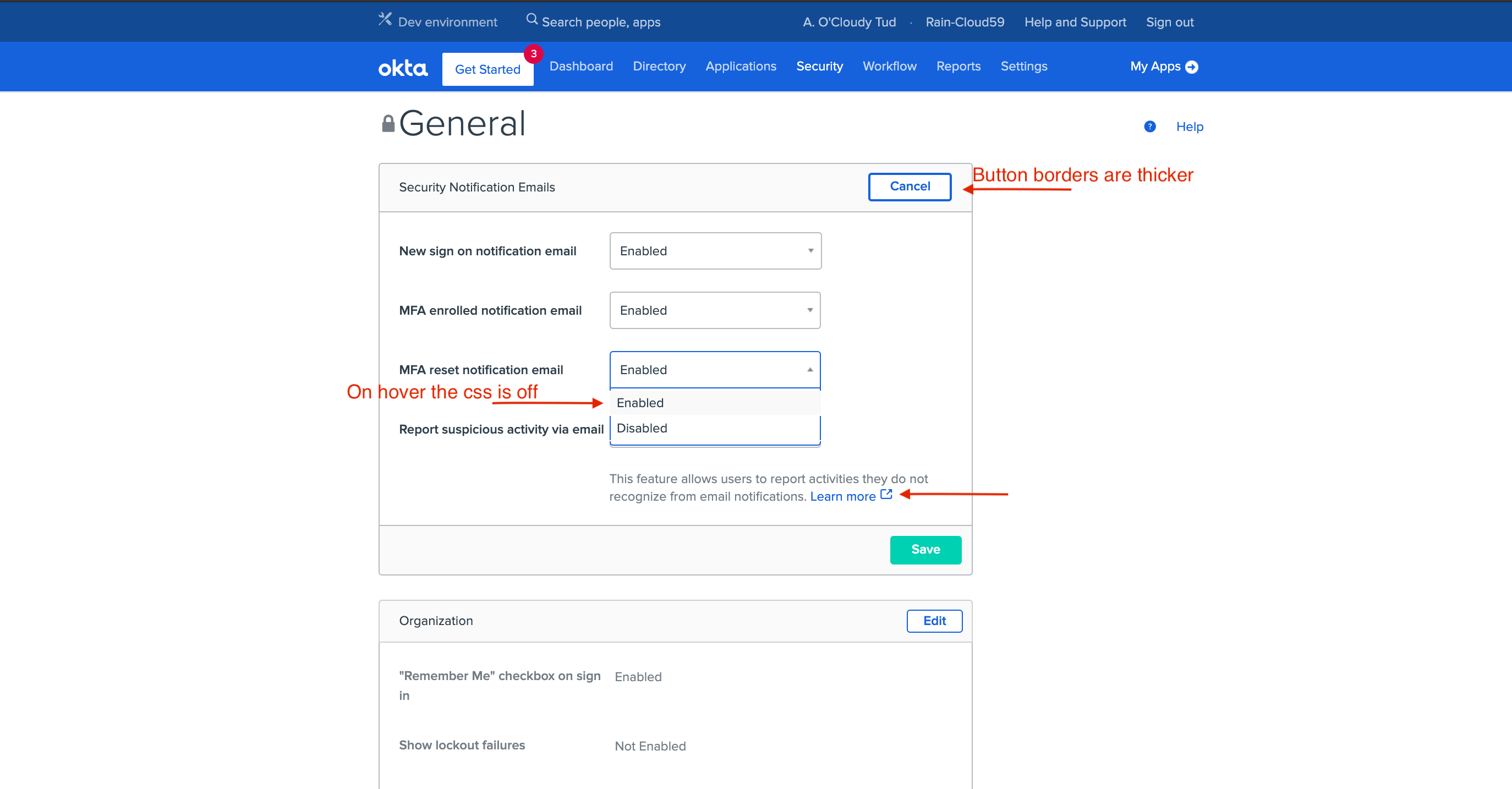The height and width of the screenshot is (789, 1512).
Task: Open the Applications menu
Action: pyautogui.click(x=741, y=67)
